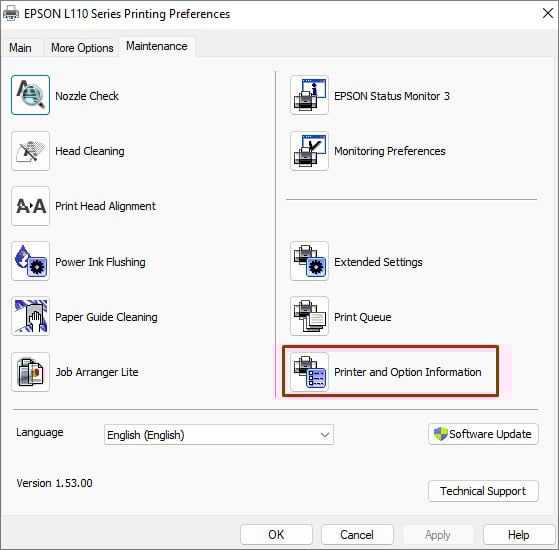Select the Maintenance tab
This screenshot has width=559, height=550.
pos(157,46)
